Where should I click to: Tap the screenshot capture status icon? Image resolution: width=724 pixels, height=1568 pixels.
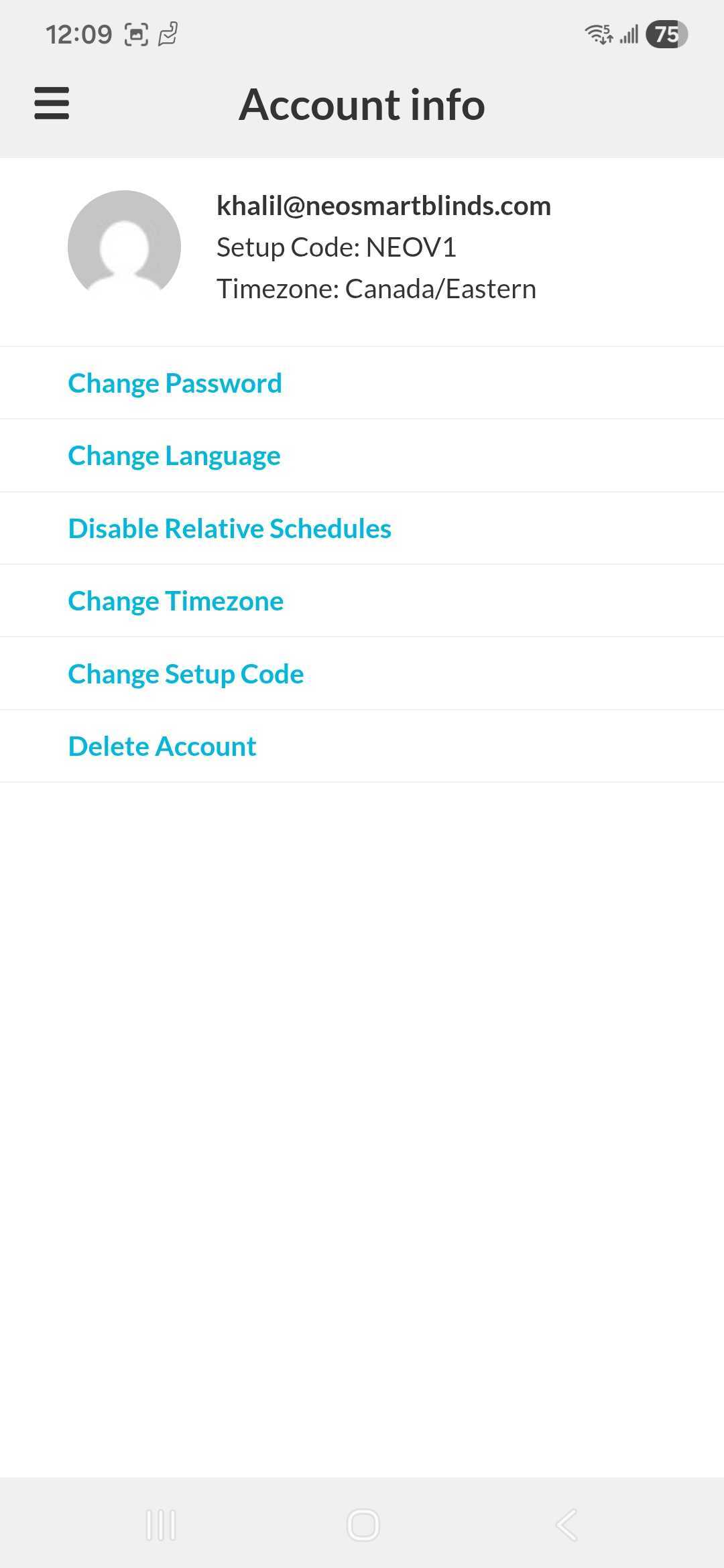136,34
